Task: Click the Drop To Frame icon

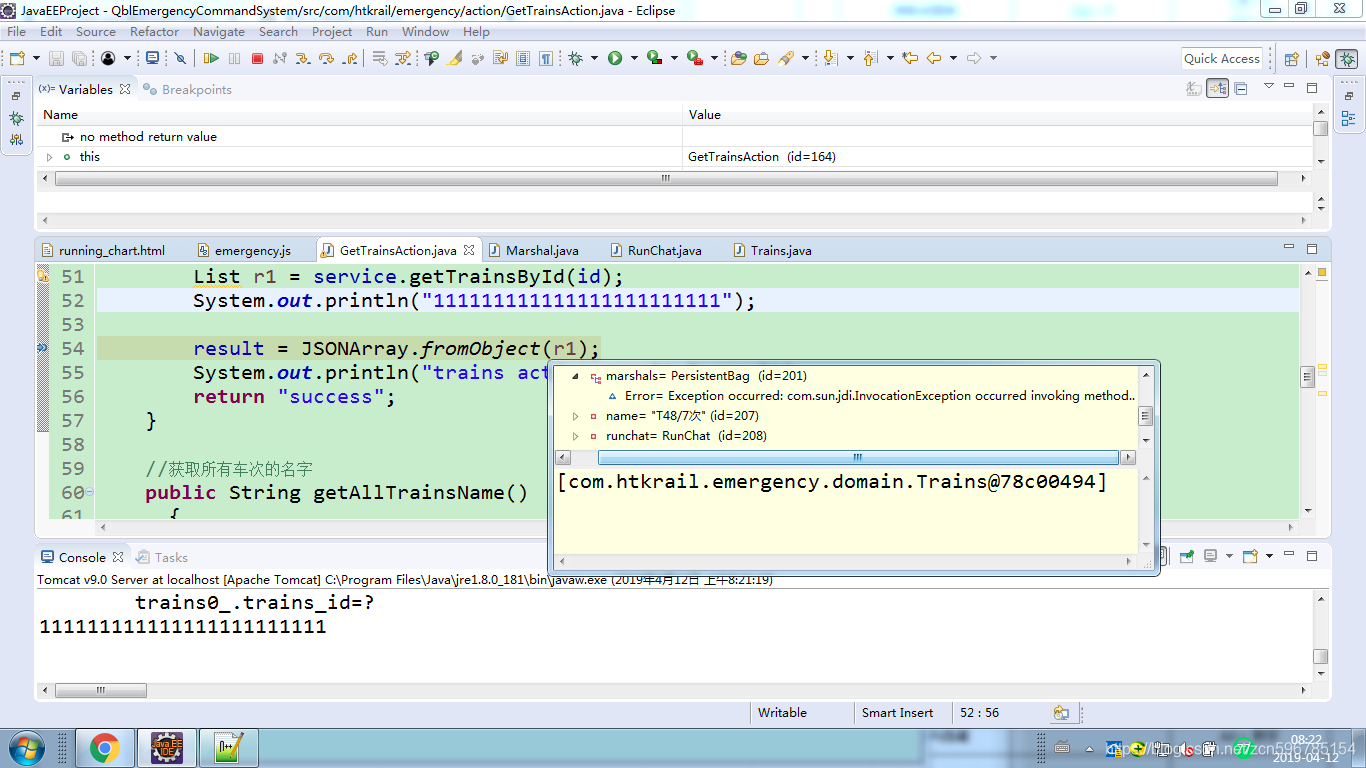Action: 380,58
